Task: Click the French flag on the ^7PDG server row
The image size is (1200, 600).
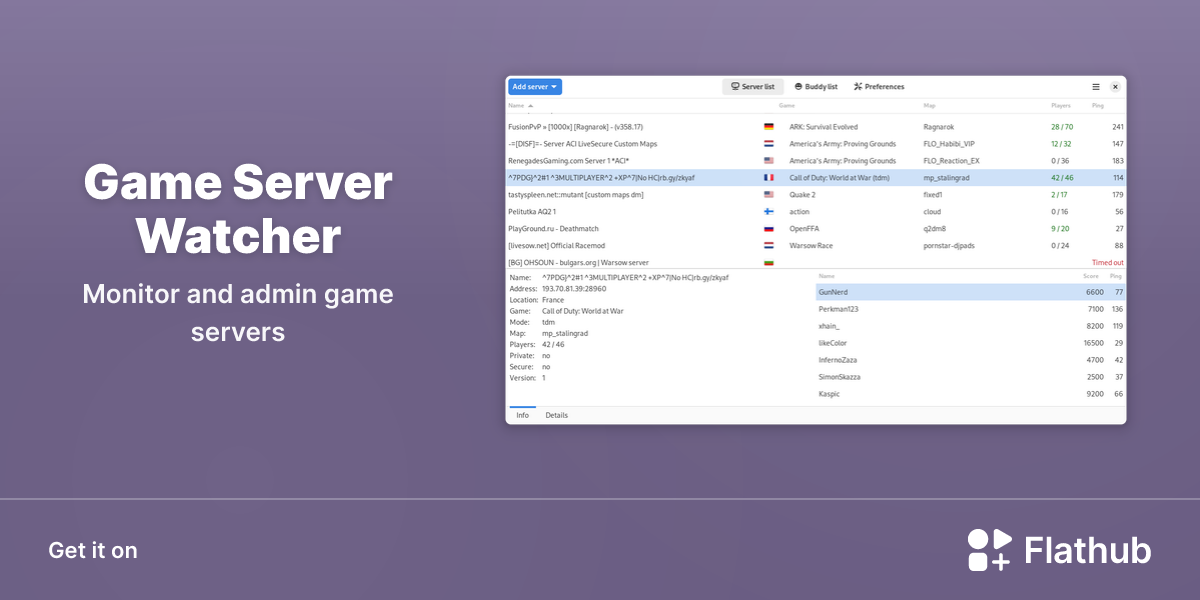Action: [x=769, y=178]
